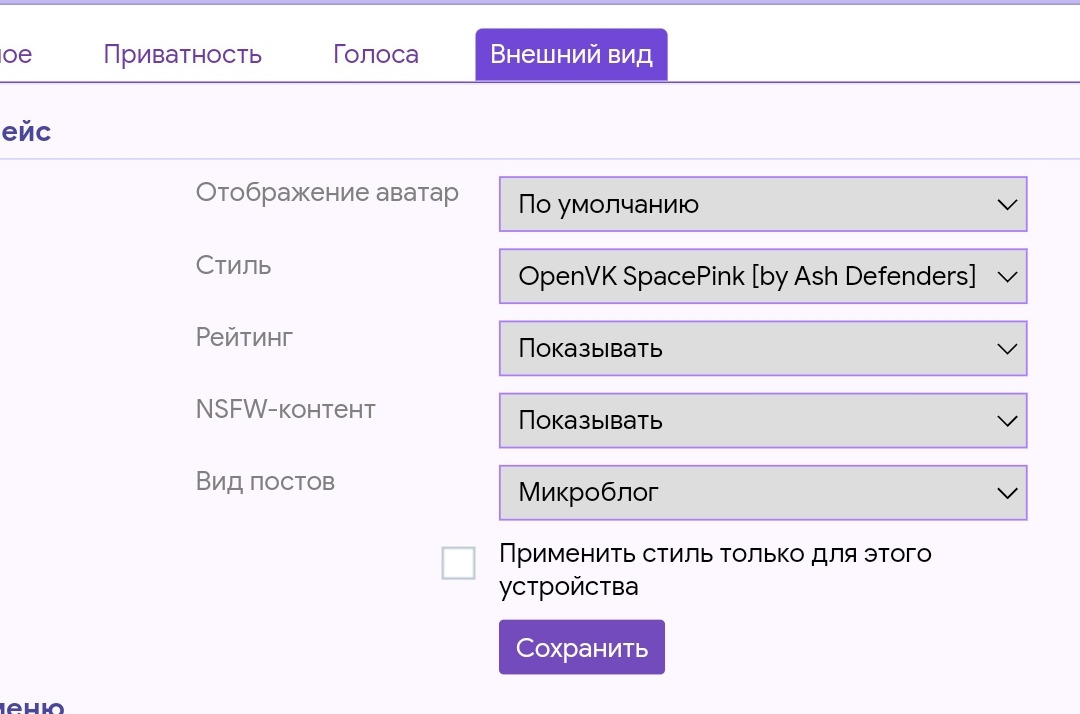Click the Вид постов field label
The image size is (1080, 714).
tap(265, 481)
